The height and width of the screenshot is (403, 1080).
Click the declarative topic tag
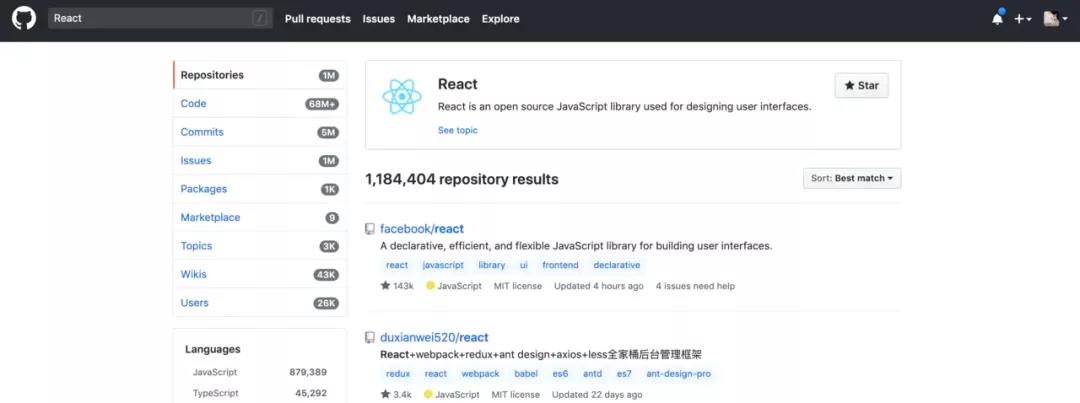(616, 265)
